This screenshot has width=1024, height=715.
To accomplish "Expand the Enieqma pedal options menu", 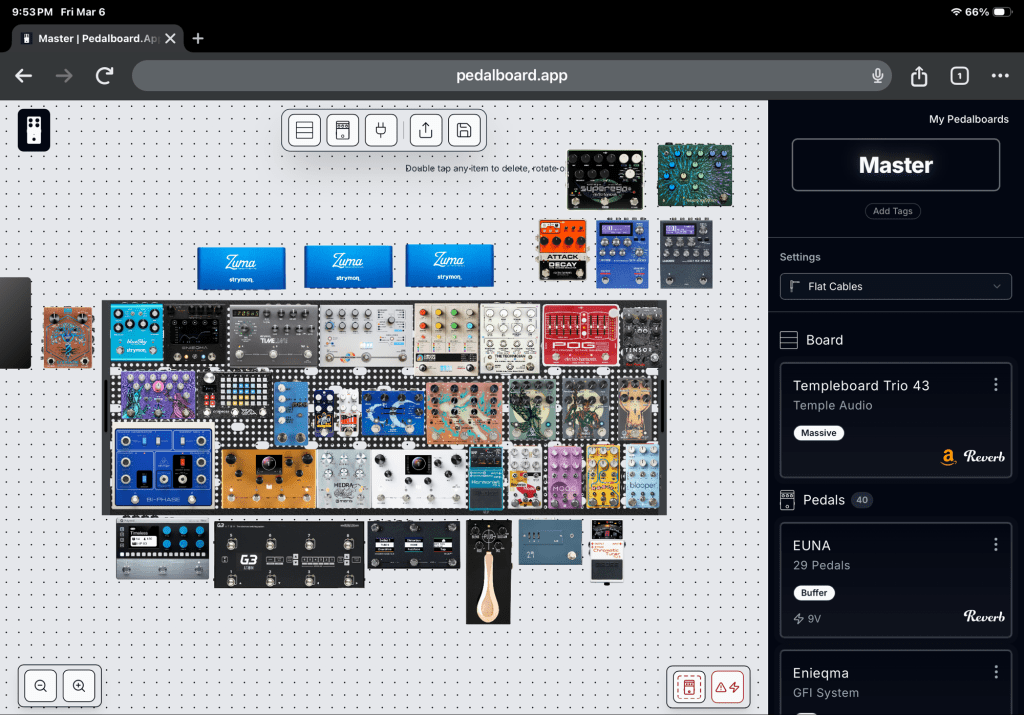I will click(x=995, y=673).
